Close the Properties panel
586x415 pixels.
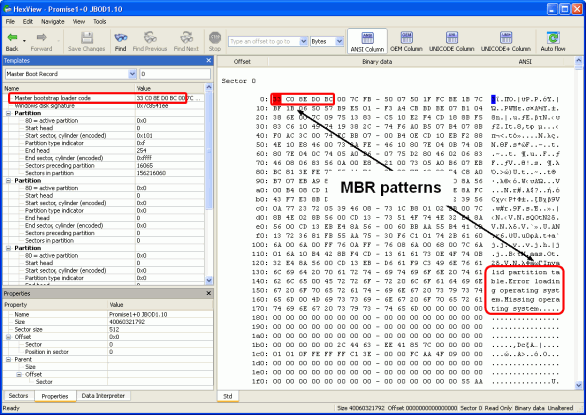pos(209,293)
